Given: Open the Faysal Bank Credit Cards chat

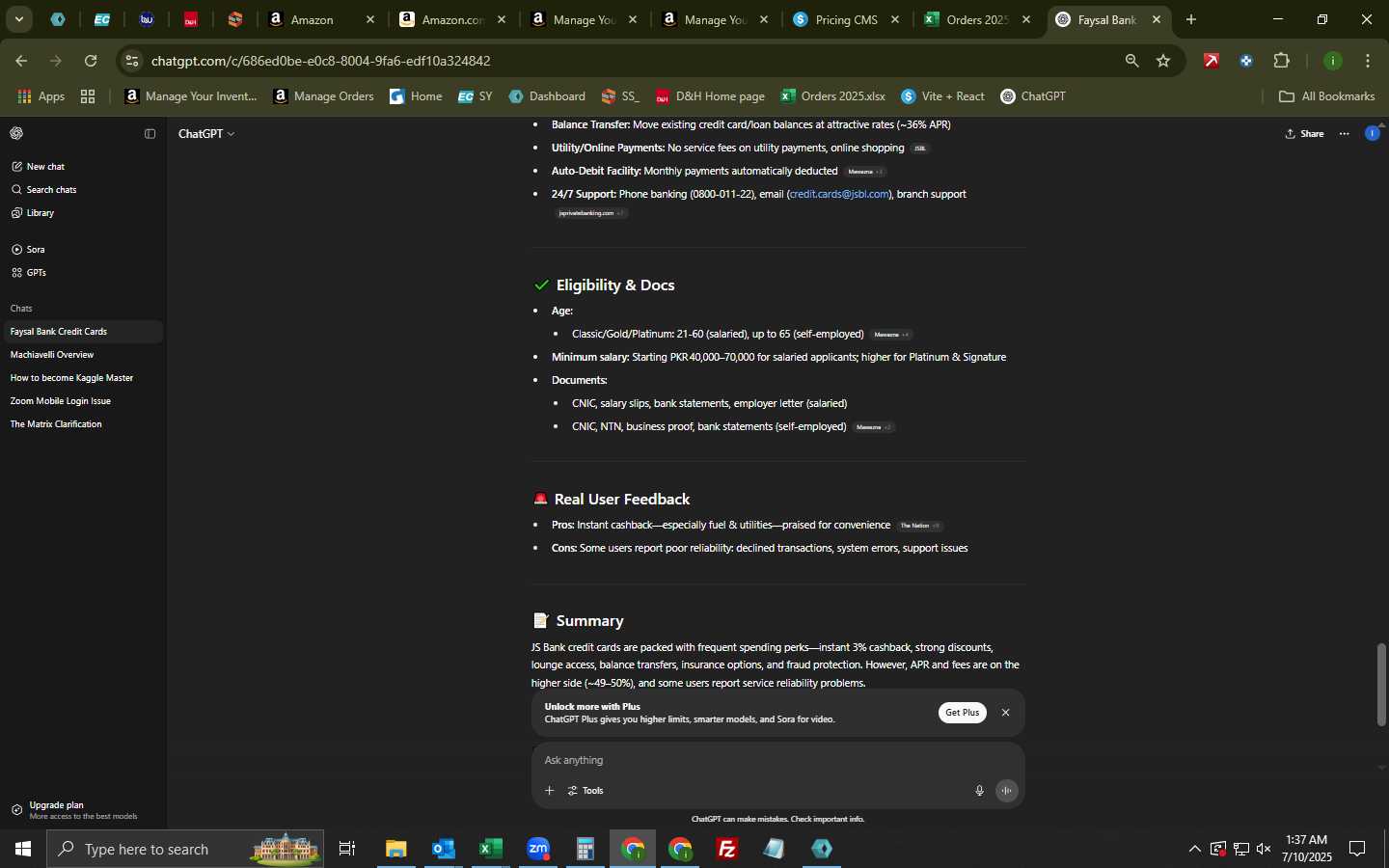Looking at the screenshot, I should tap(81, 332).
